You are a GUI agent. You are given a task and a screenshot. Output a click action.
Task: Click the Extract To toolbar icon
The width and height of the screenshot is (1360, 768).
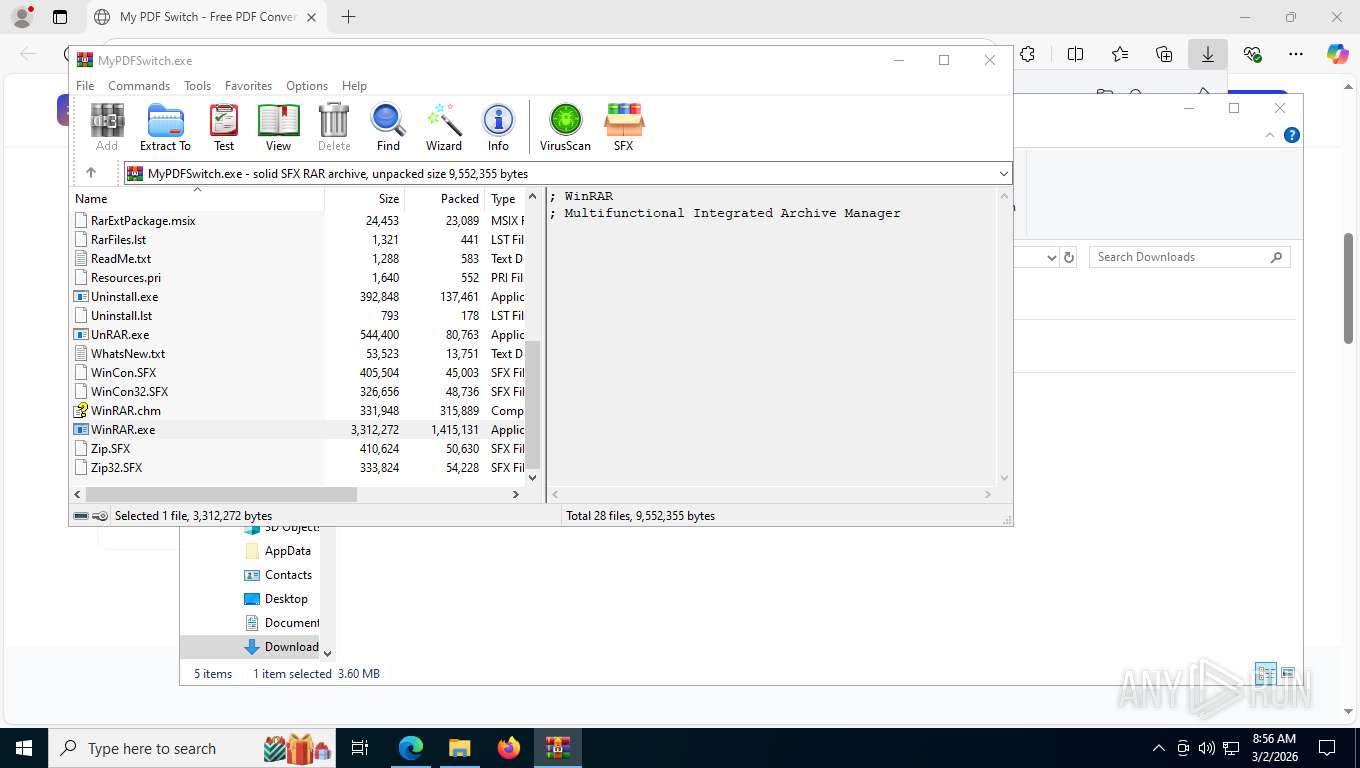tap(165, 127)
